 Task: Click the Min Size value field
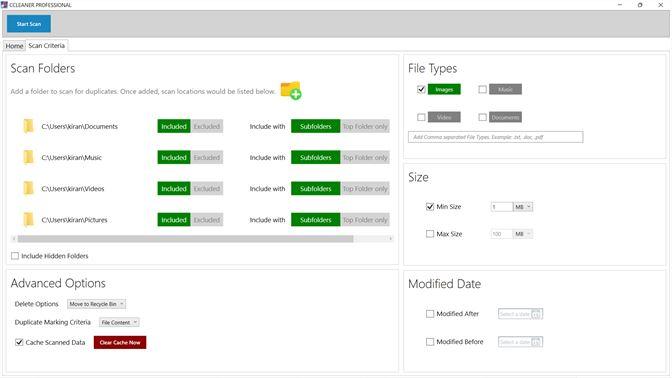pyautogui.click(x=501, y=207)
